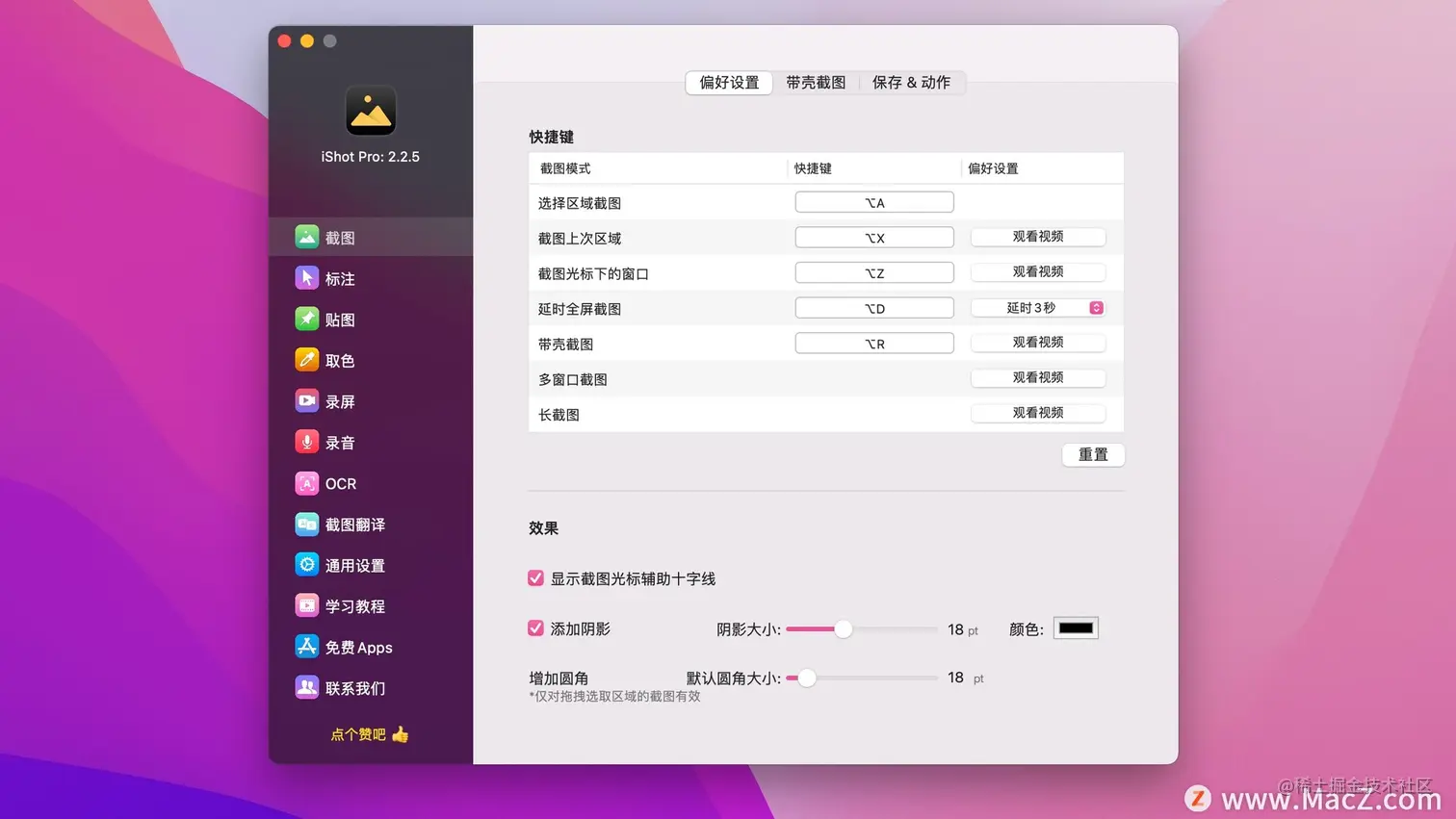The height and width of the screenshot is (819, 1456).
Task: Click the ⌥A shortcut field for 选择区域截图
Action: [874, 202]
